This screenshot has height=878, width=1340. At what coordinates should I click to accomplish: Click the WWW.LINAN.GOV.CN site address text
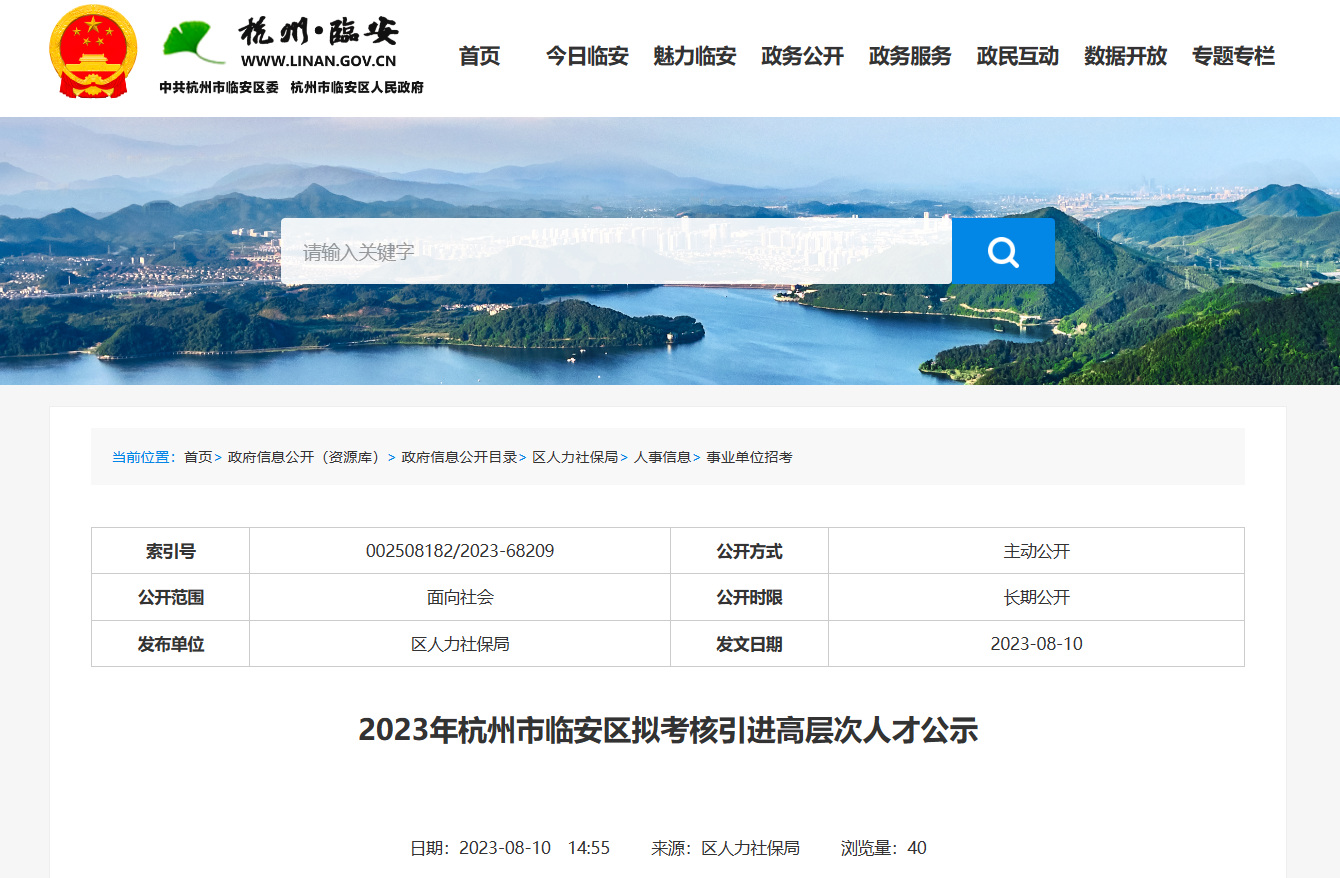tap(318, 59)
